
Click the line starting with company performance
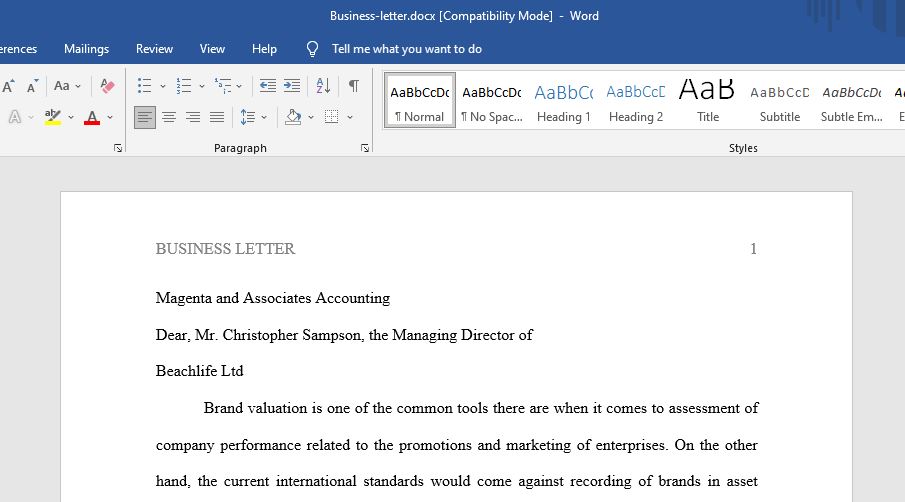(x=457, y=445)
